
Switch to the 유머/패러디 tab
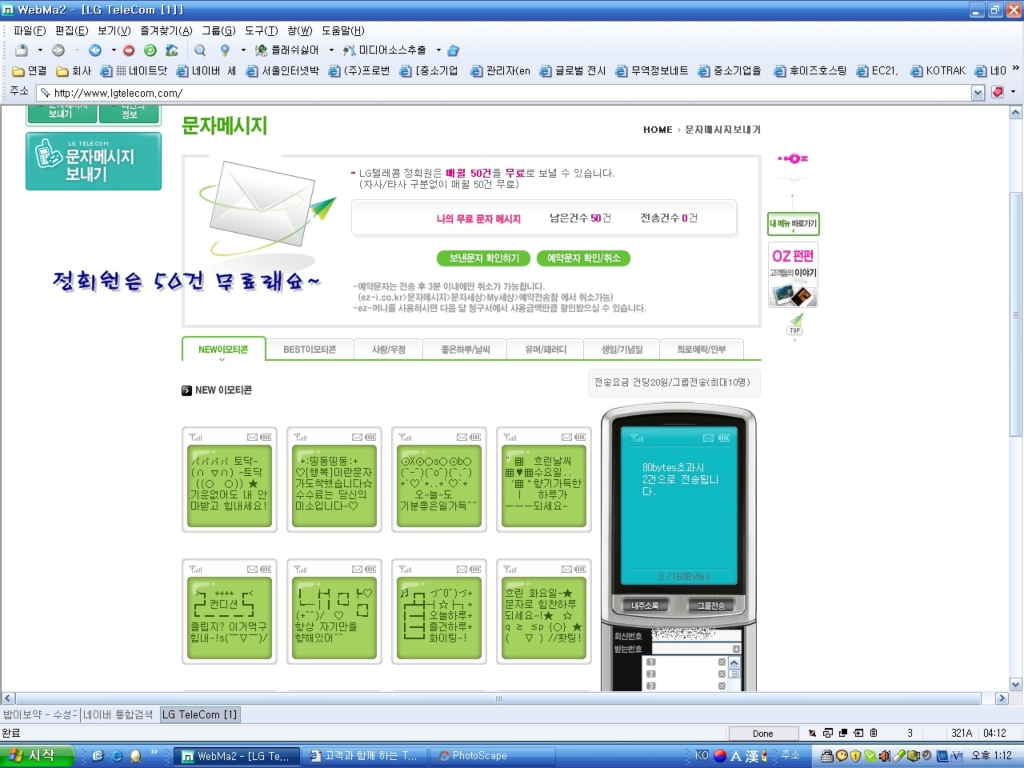tap(546, 349)
